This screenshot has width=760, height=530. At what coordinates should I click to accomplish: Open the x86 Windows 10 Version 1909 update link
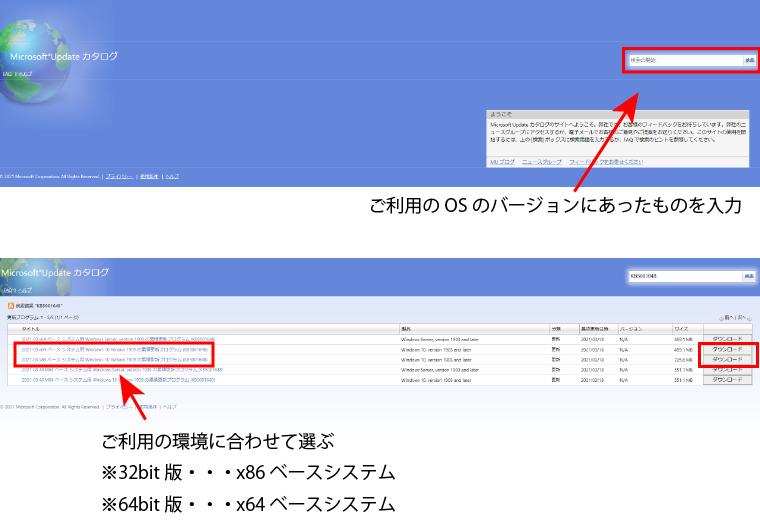coord(114,360)
